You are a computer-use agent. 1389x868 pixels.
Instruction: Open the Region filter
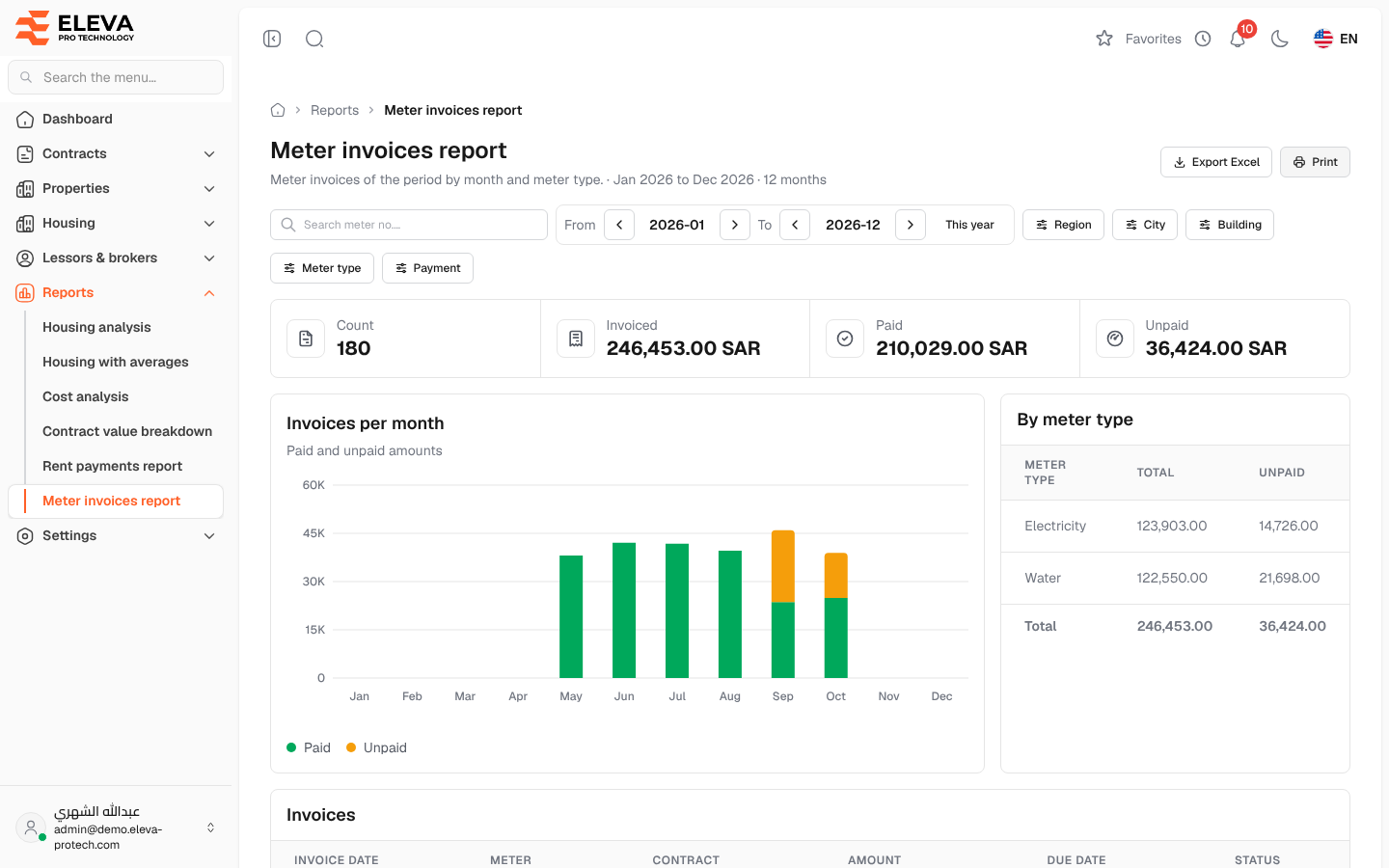[x=1063, y=225]
